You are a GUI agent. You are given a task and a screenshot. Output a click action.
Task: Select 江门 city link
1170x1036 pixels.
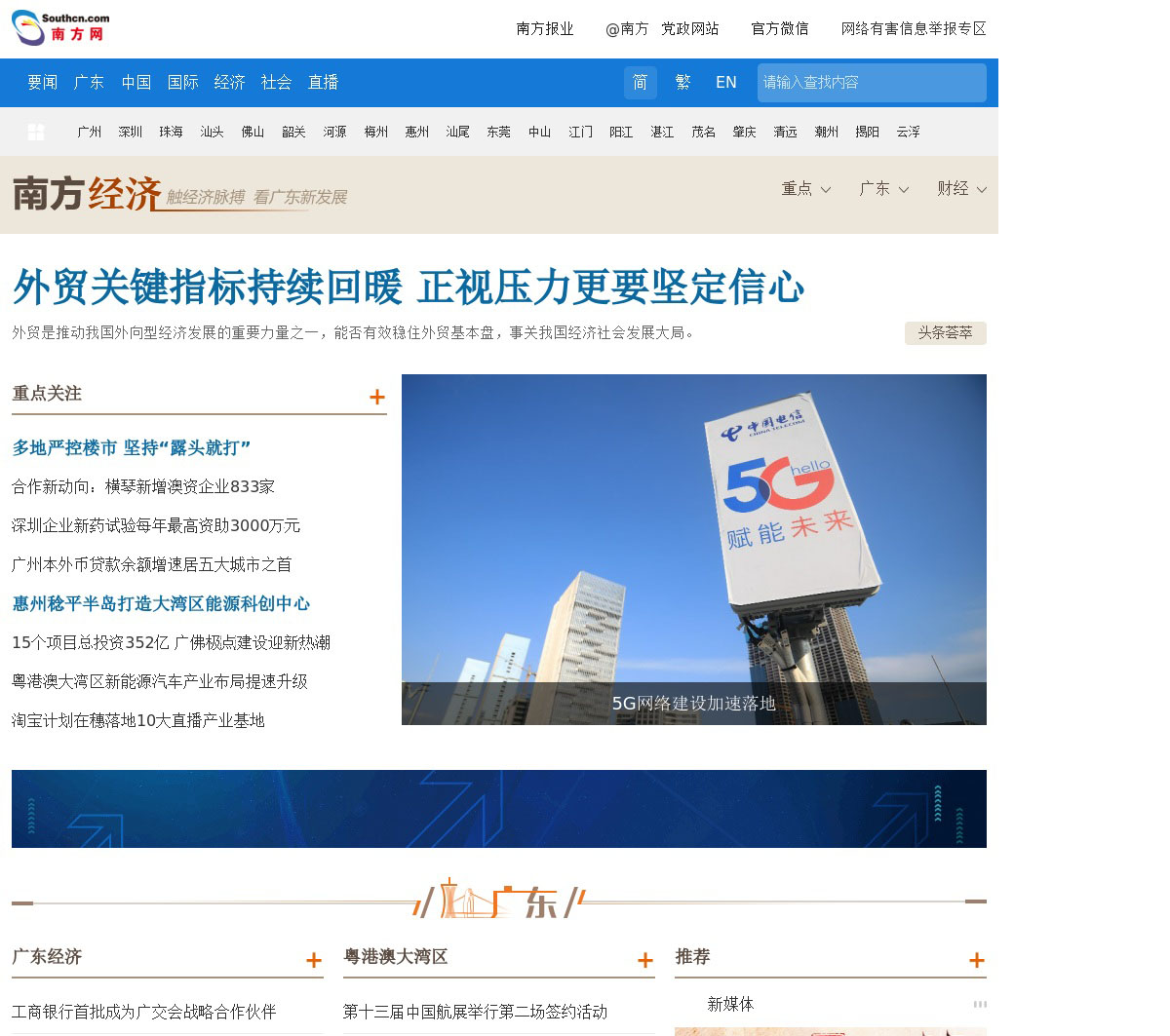point(581,132)
